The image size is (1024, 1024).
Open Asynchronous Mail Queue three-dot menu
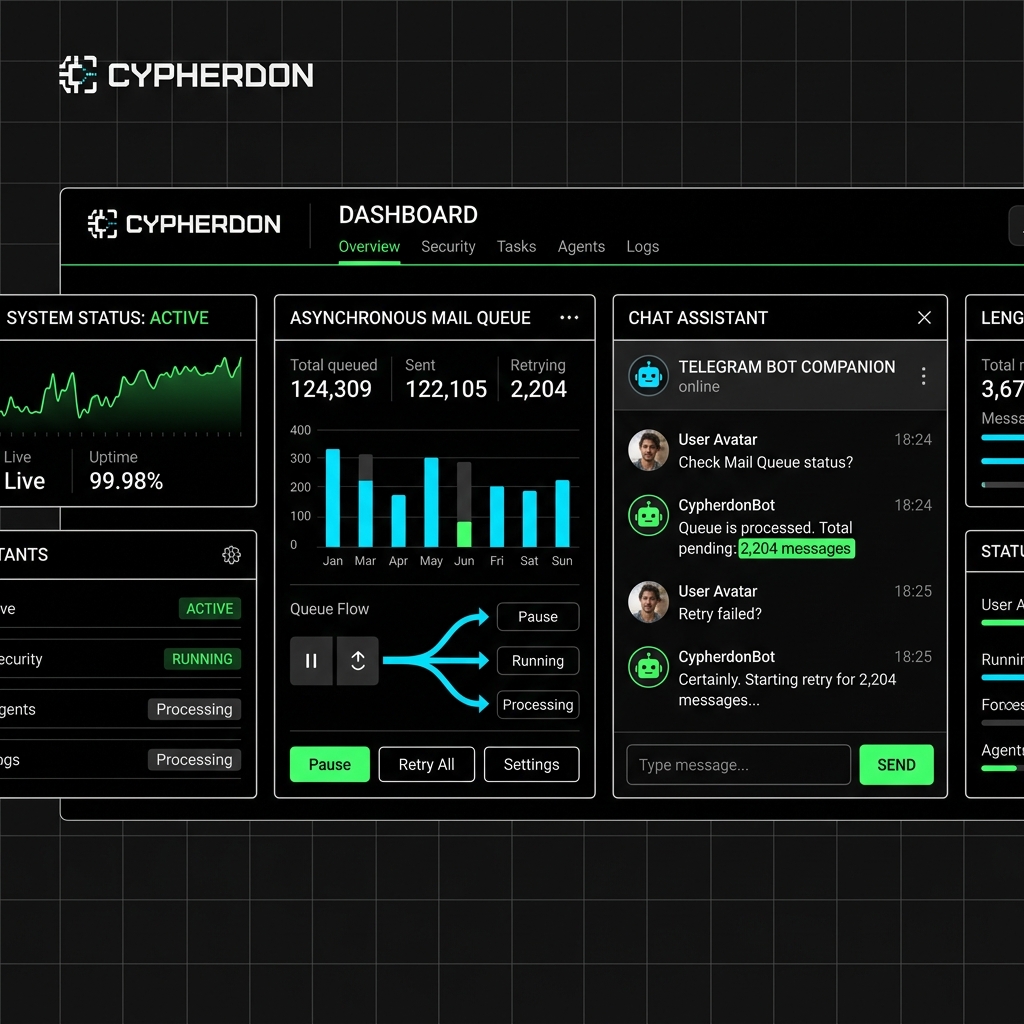(569, 317)
